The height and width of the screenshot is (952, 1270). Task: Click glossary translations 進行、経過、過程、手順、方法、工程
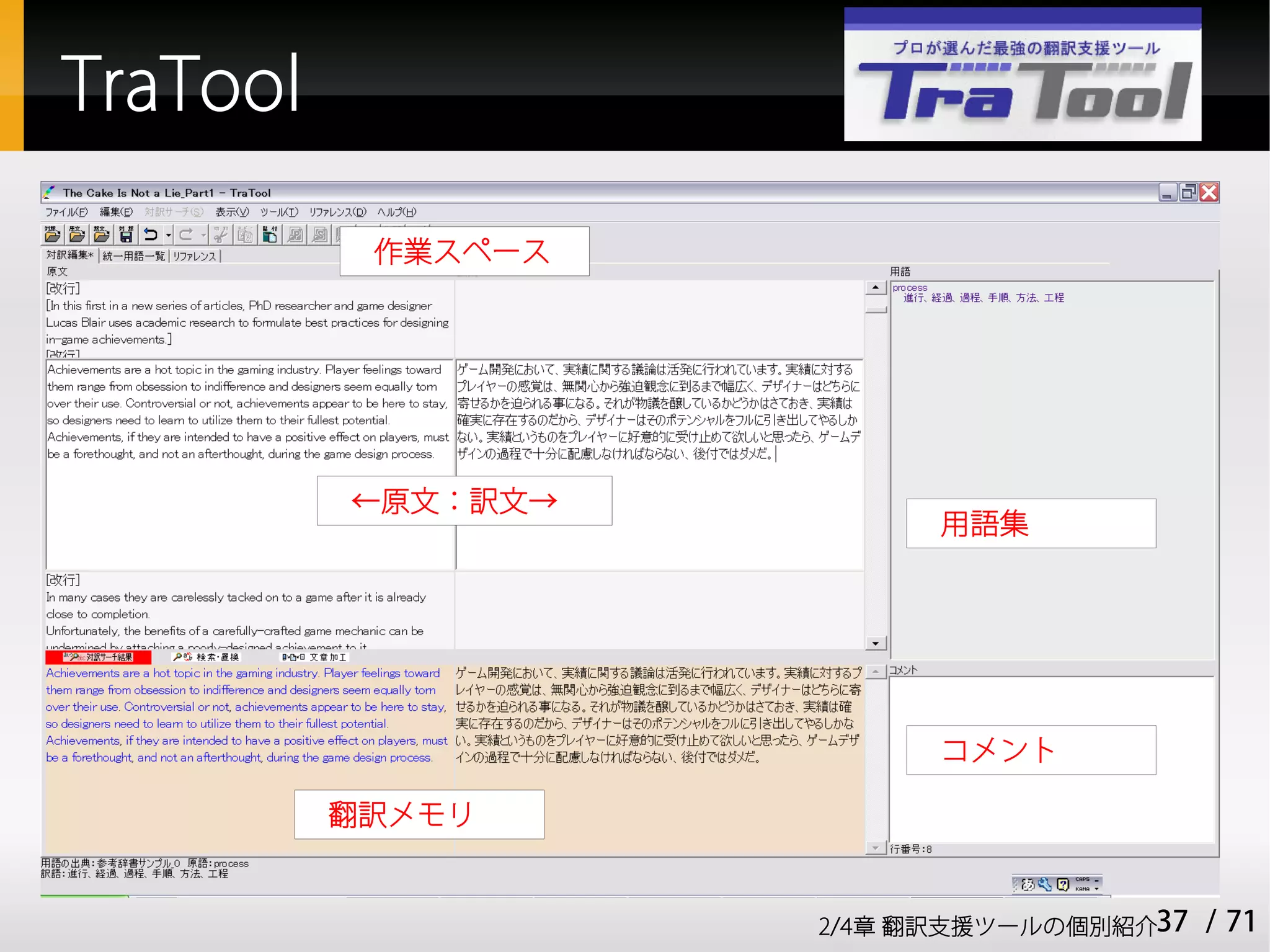(x=984, y=298)
